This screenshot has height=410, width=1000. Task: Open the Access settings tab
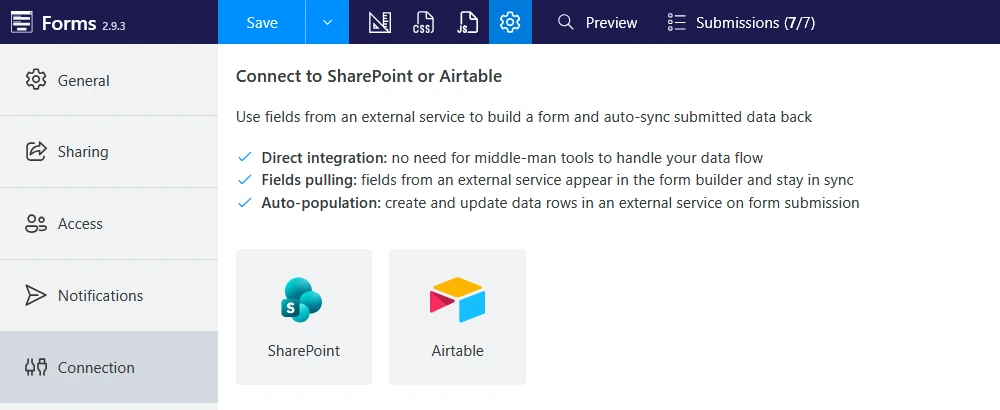click(109, 224)
